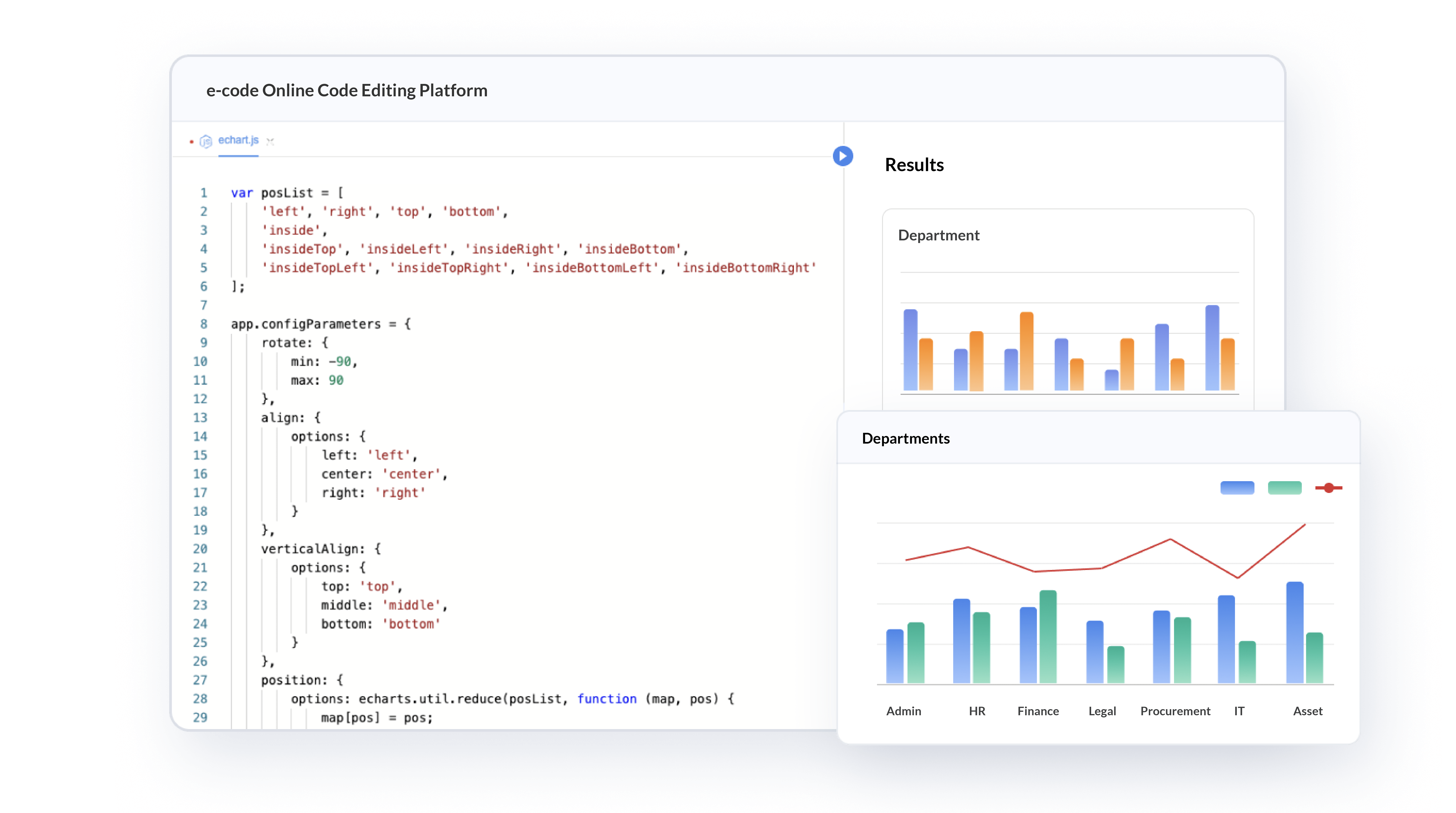The height and width of the screenshot is (813, 1456).
Task: Click the e-code Online Code Editing Platform title
Action: click(x=347, y=90)
